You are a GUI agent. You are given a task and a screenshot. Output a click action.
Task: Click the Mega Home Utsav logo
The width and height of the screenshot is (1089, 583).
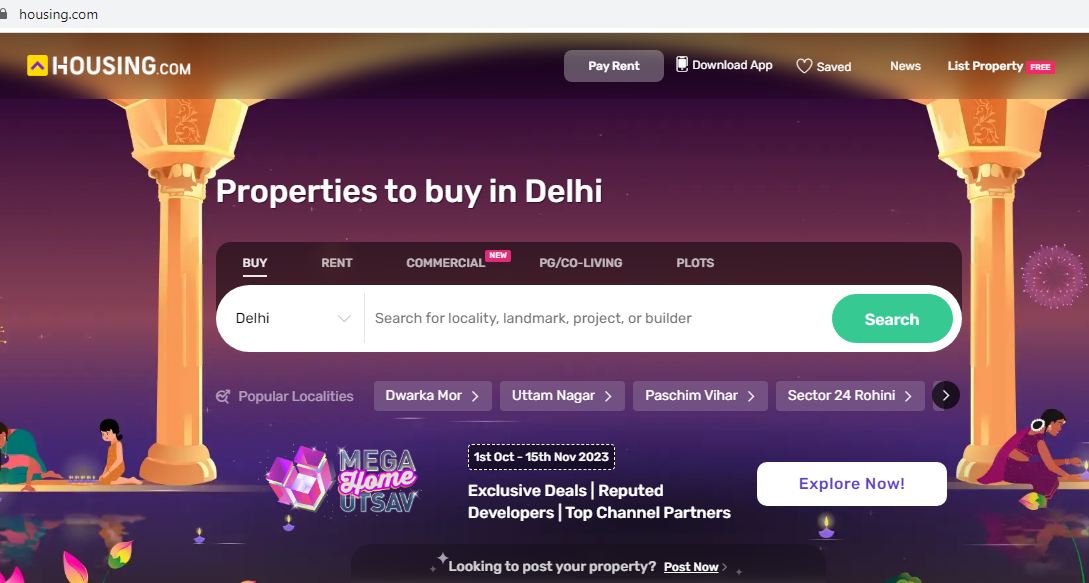pyautogui.click(x=342, y=480)
